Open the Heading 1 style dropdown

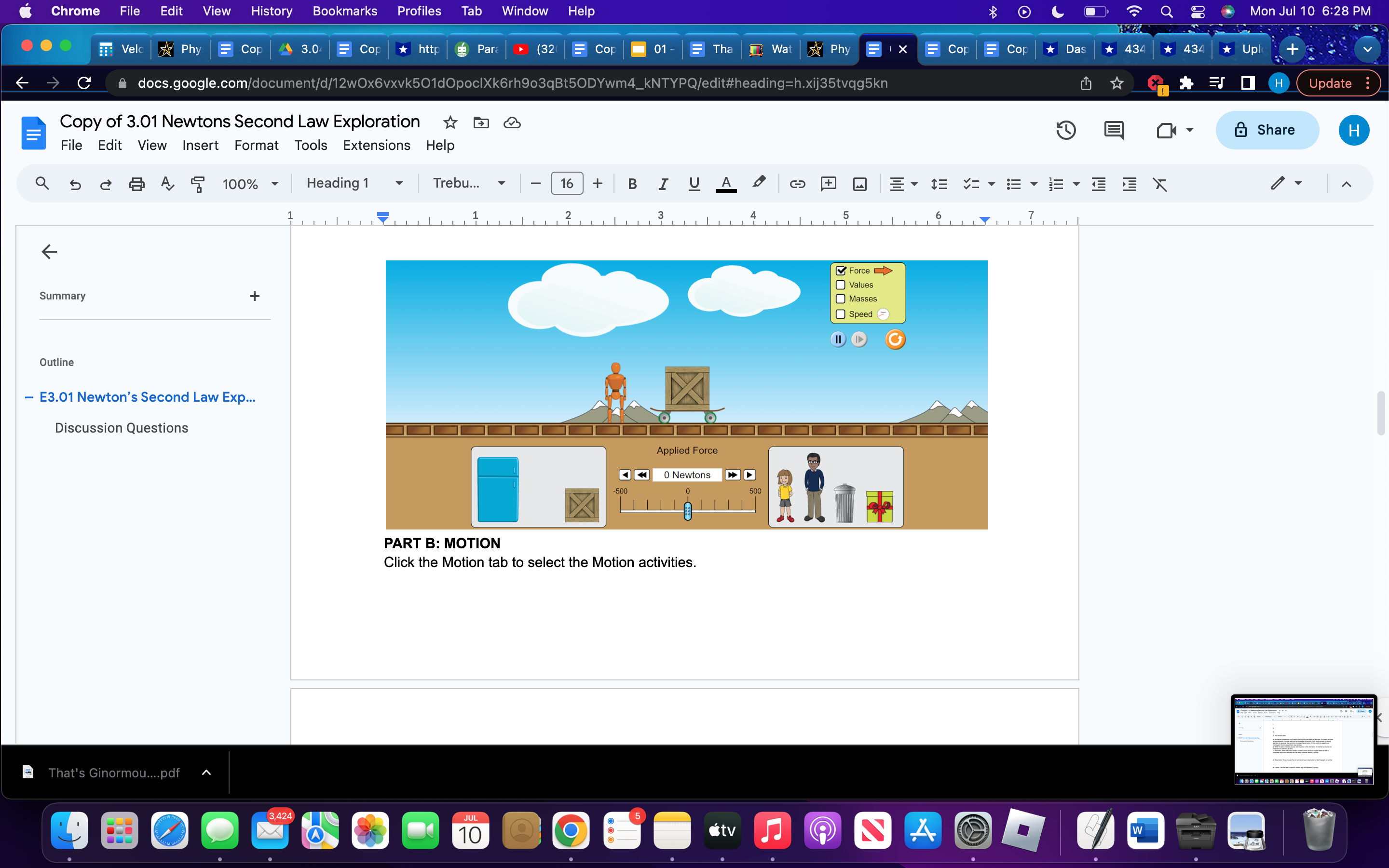point(354,183)
